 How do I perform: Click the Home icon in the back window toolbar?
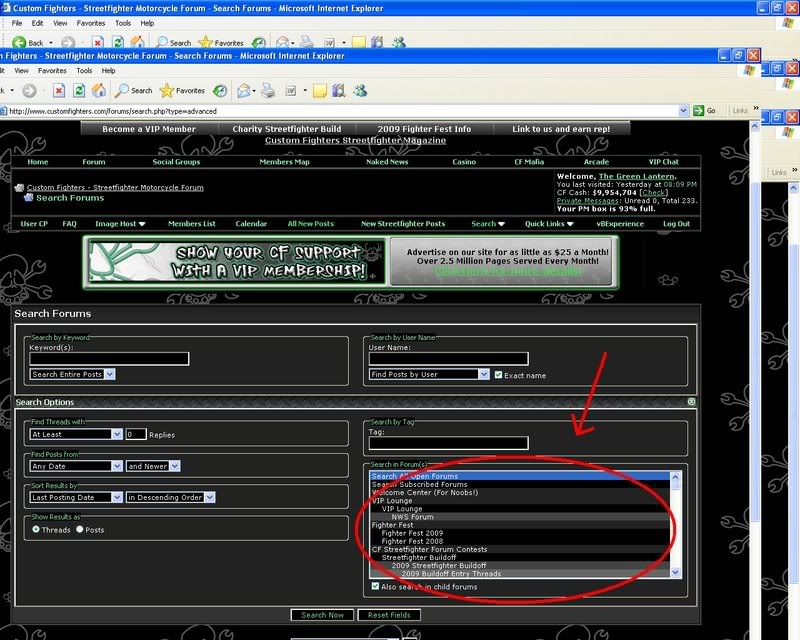point(137,42)
